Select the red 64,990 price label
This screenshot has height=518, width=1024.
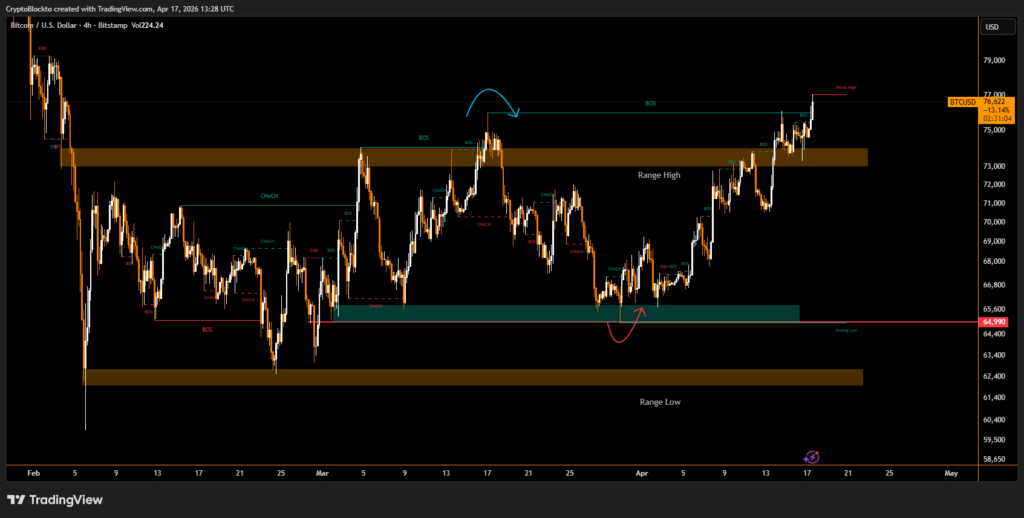(x=994, y=322)
